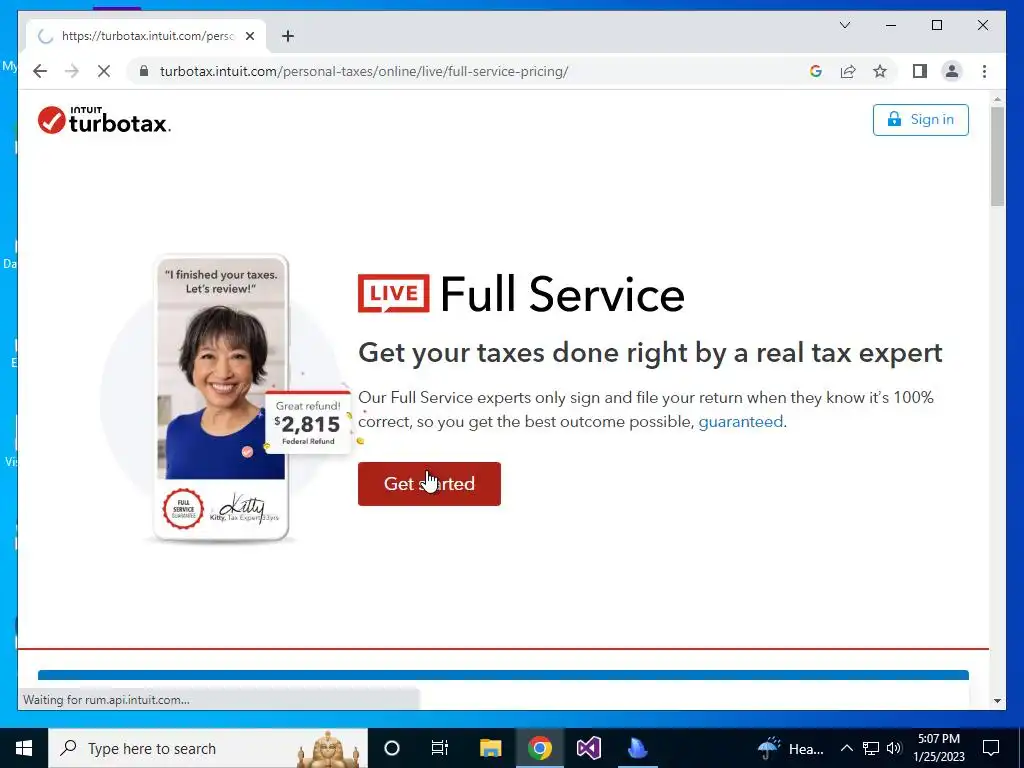The width and height of the screenshot is (1024, 768).
Task: Open the Chrome three-dot menu
Action: [x=984, y=71]
